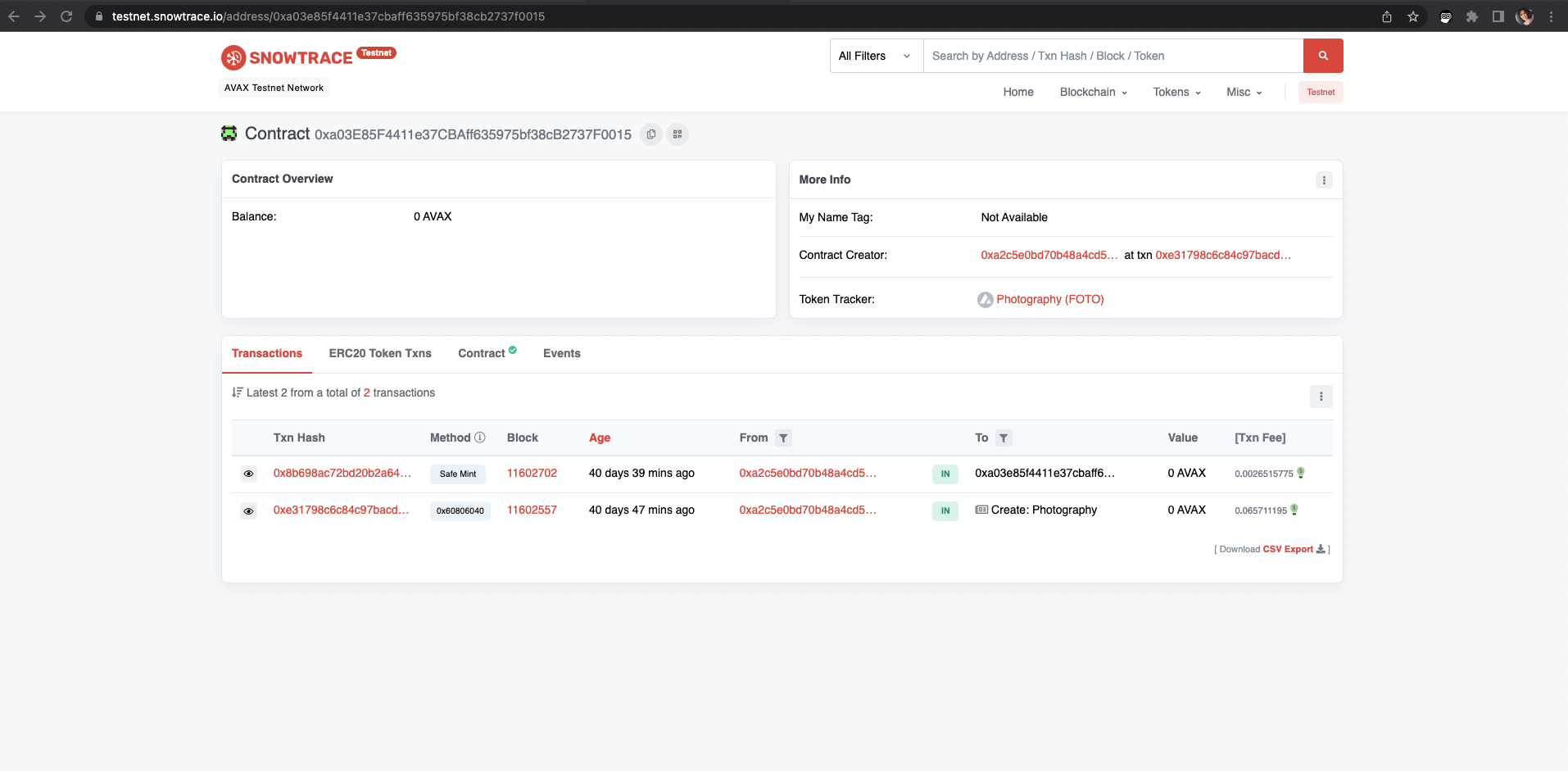This screenshot has height=771, width=1568.
Task: Open the All Filters dropdown
Action: tap(875, 56)
